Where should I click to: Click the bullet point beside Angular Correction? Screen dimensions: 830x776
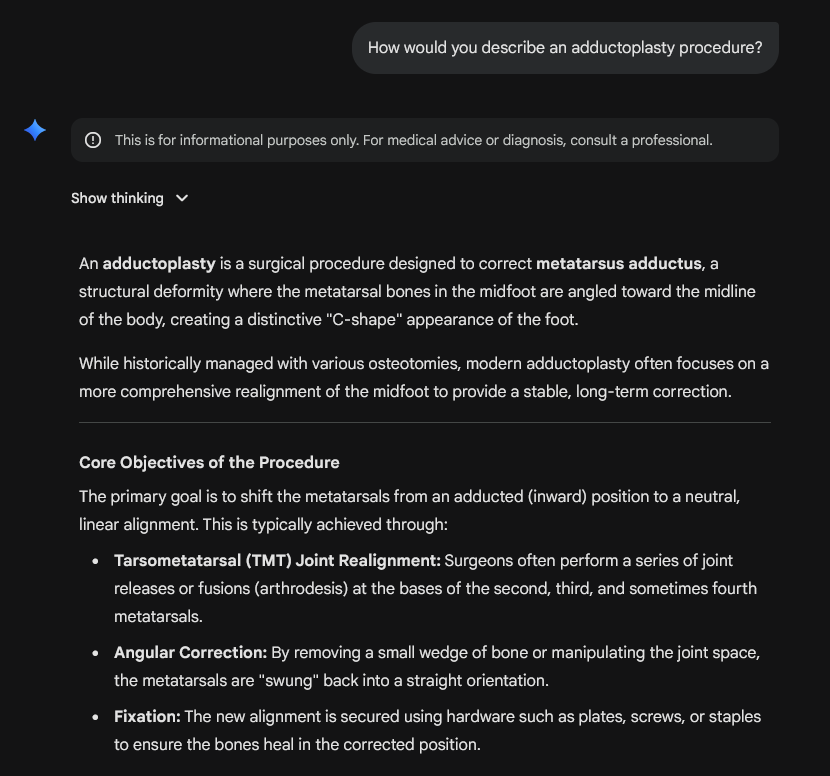(x=95, y=654)
